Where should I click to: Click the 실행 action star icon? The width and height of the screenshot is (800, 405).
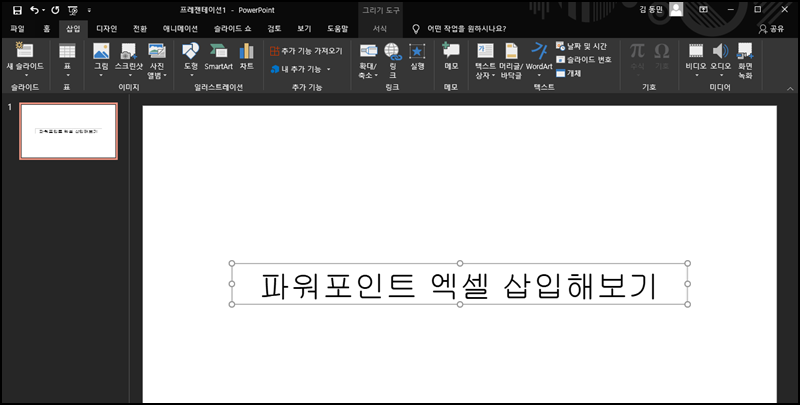[x=417, y=56]
